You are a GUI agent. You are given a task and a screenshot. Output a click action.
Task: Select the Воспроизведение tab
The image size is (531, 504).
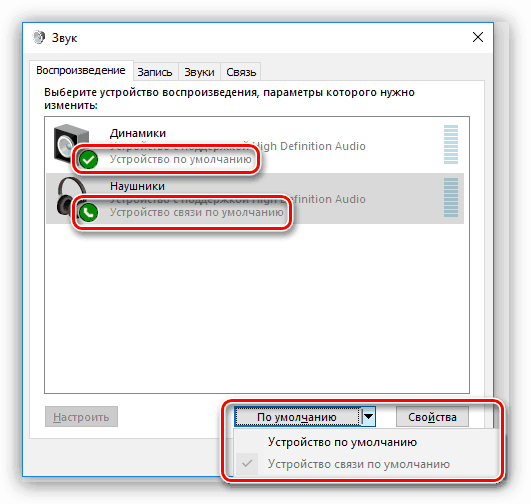coord(81,70)
